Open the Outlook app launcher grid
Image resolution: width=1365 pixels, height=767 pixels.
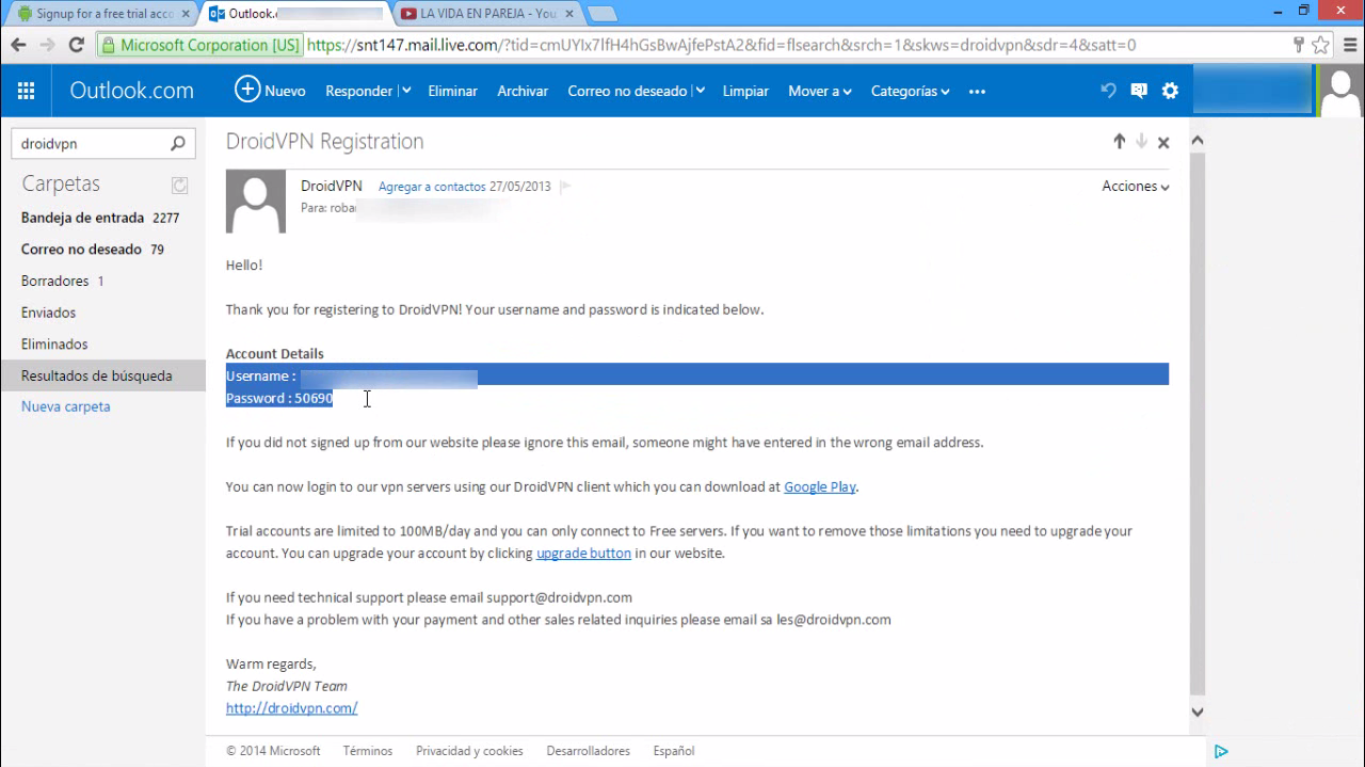point(26,91)
